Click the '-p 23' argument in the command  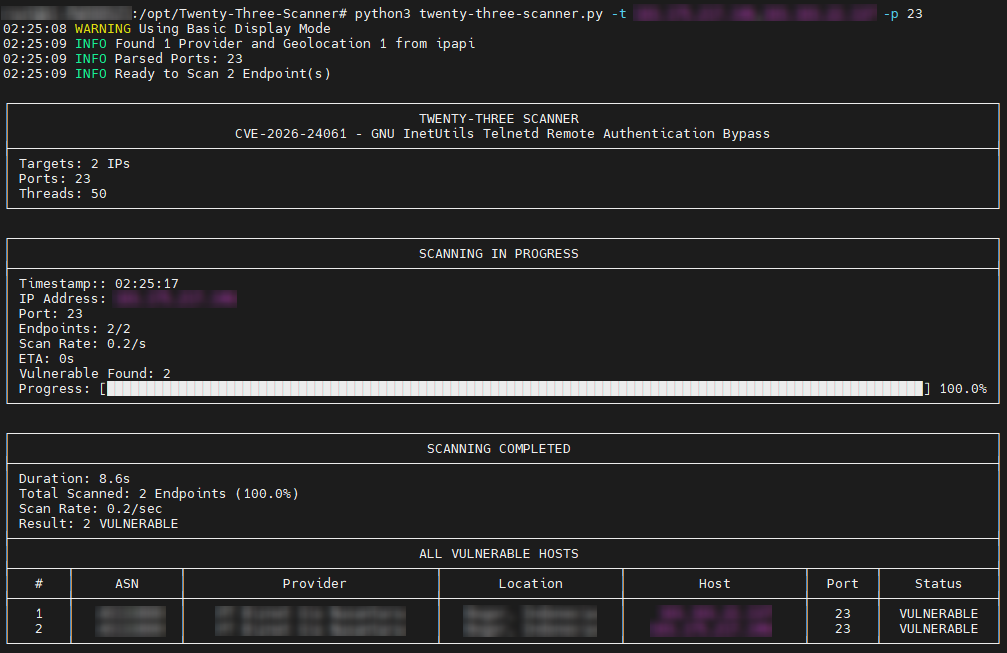coord(903,13)
